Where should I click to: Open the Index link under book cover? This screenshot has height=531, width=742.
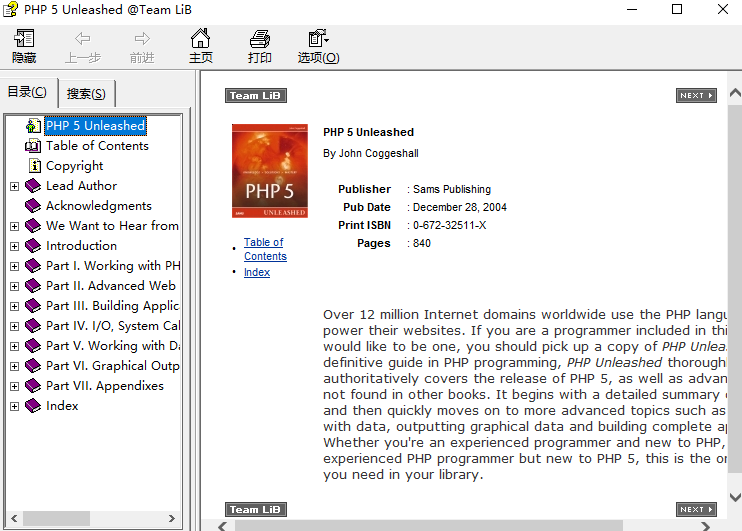pyautogui.click(x=257, y=272)
